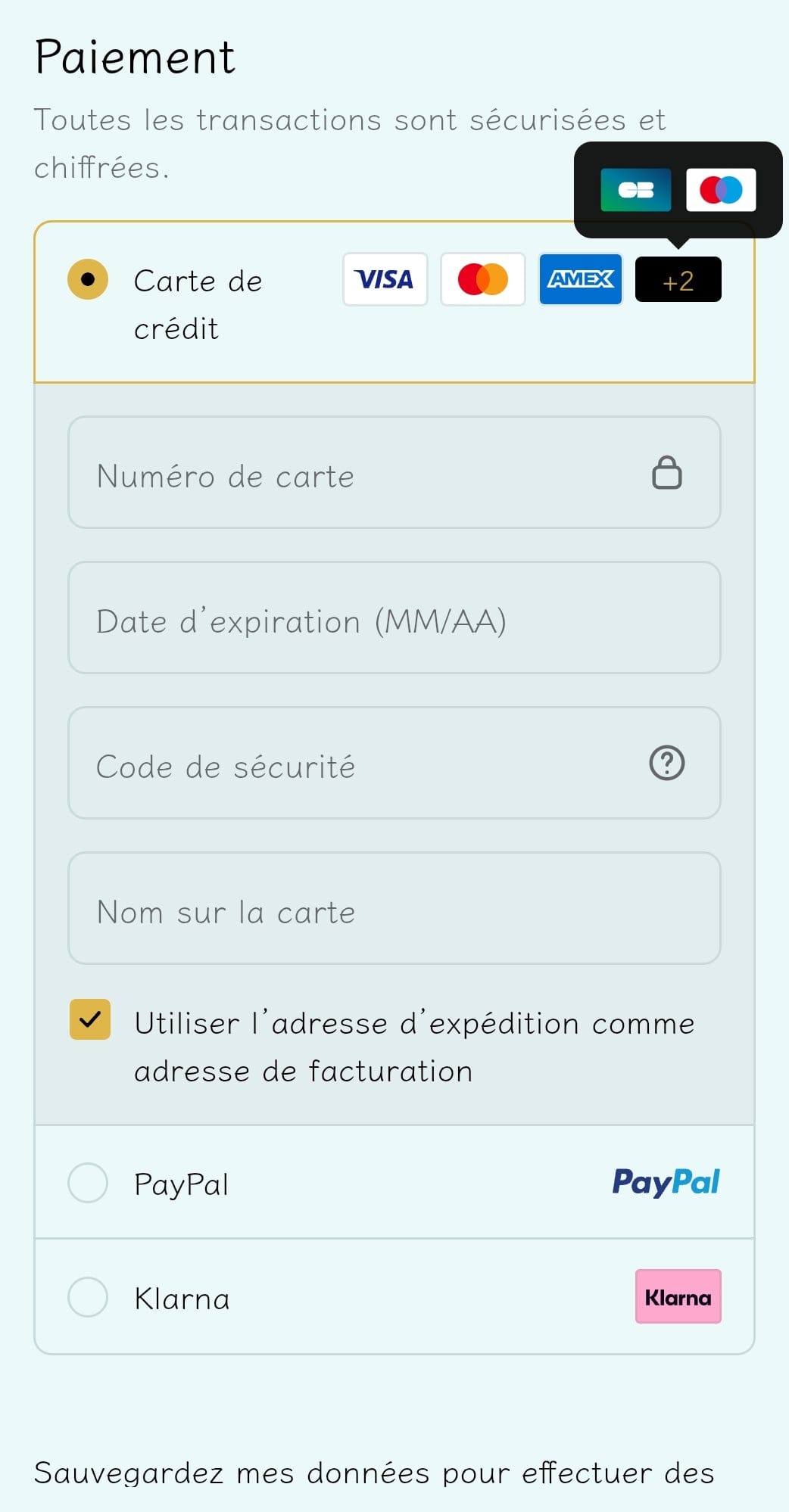Click the pink Klarna logo badge
789x1512 pixels.
pyautogui.click(x=678, y=1296)
